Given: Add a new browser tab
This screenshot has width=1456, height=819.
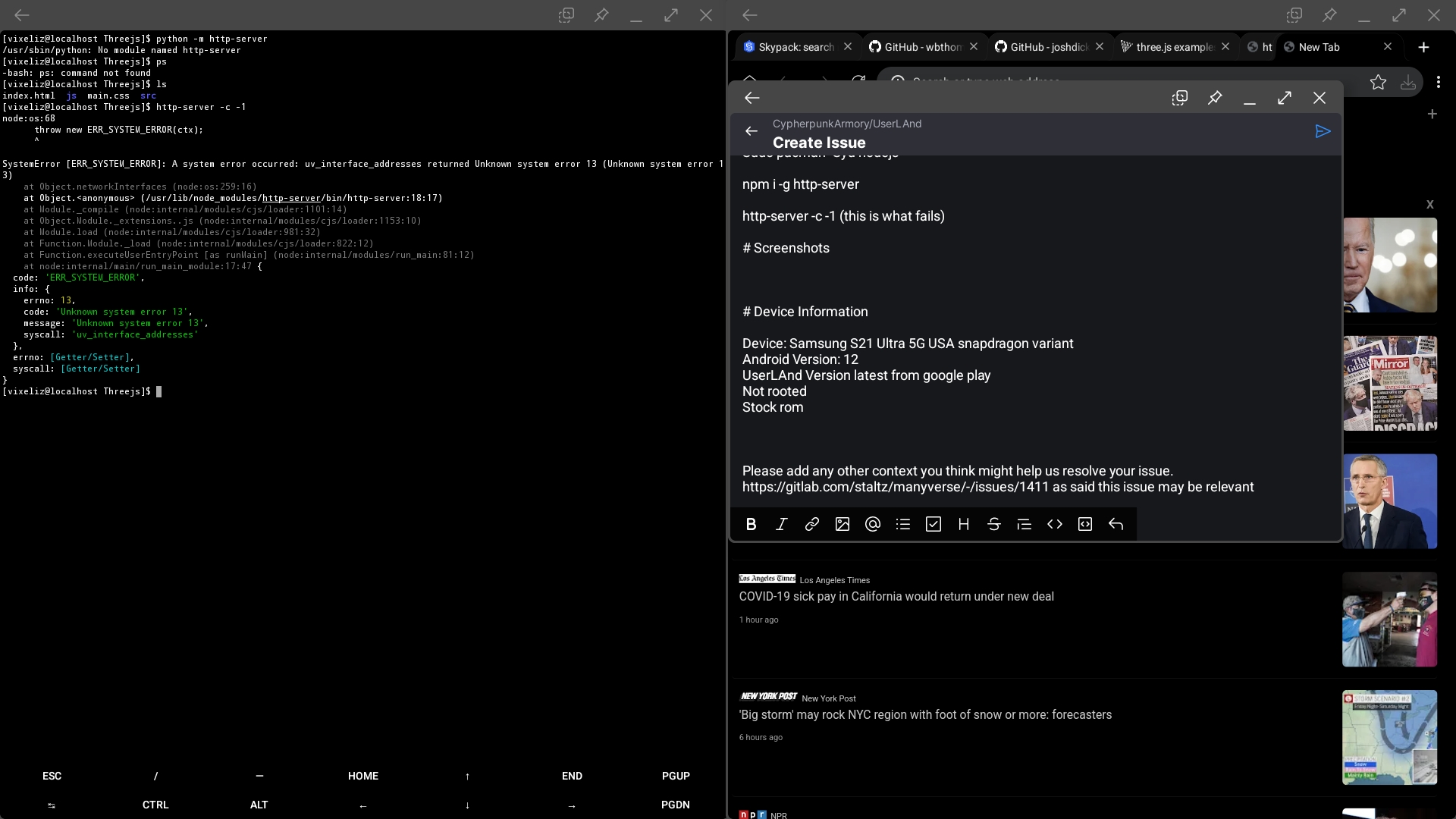Looking at the screenshot, I should [1424, 46].
